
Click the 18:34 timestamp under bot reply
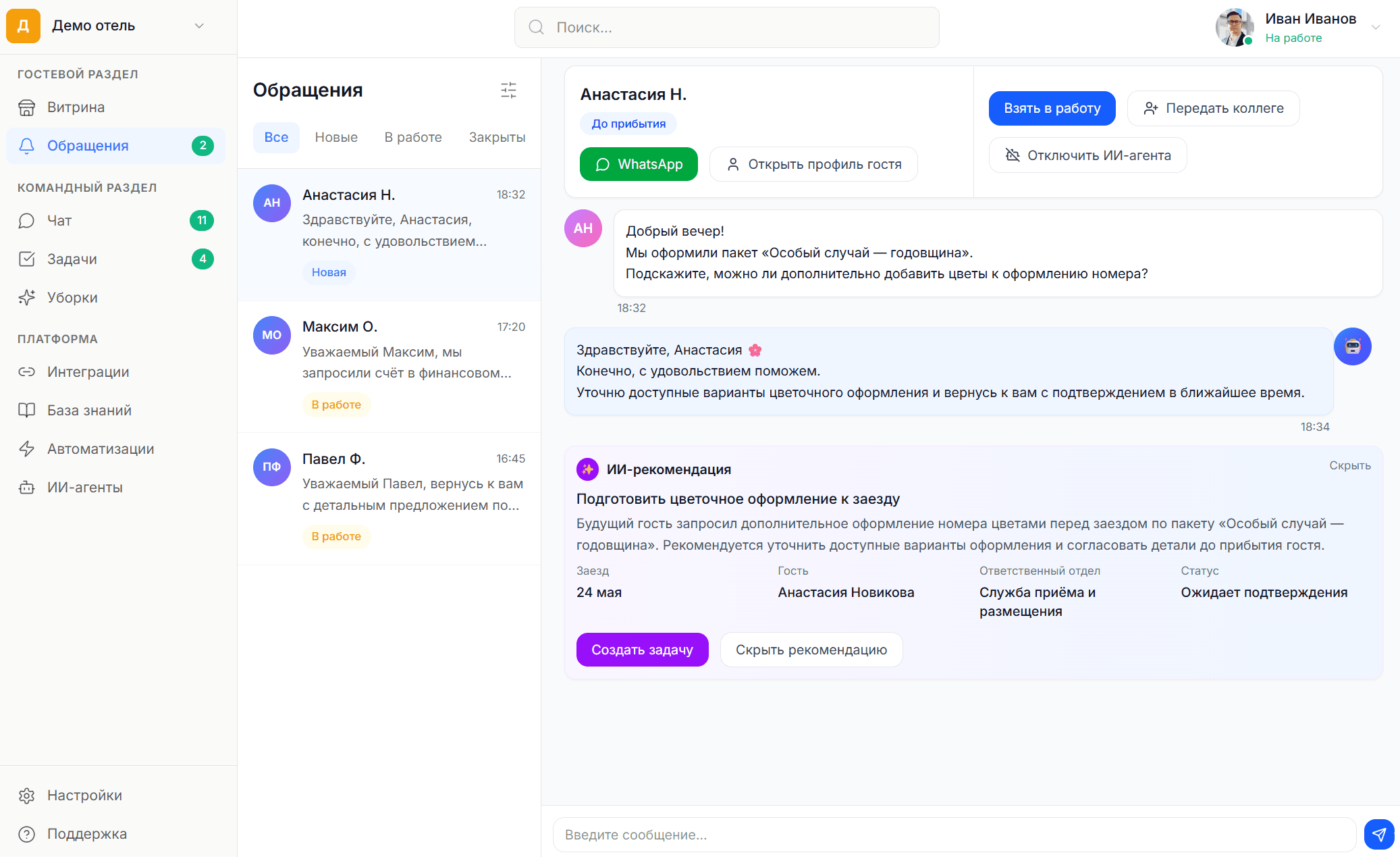[x=1315, y=427]
